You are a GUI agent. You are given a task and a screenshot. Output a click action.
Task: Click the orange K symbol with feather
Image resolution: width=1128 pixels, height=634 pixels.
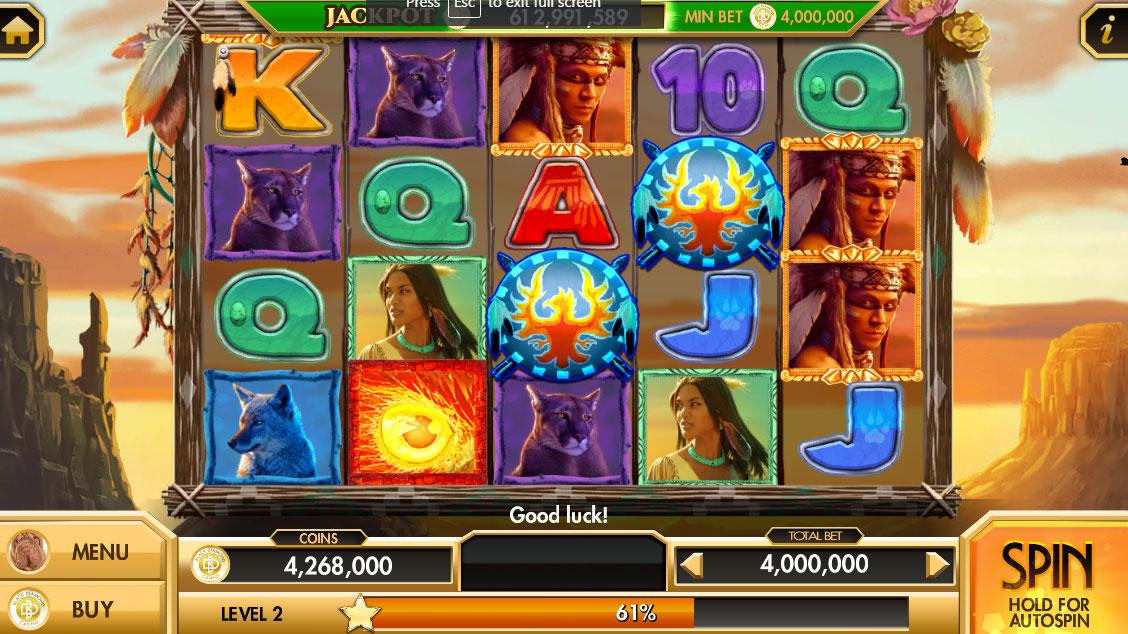click(x=272, y=89)
